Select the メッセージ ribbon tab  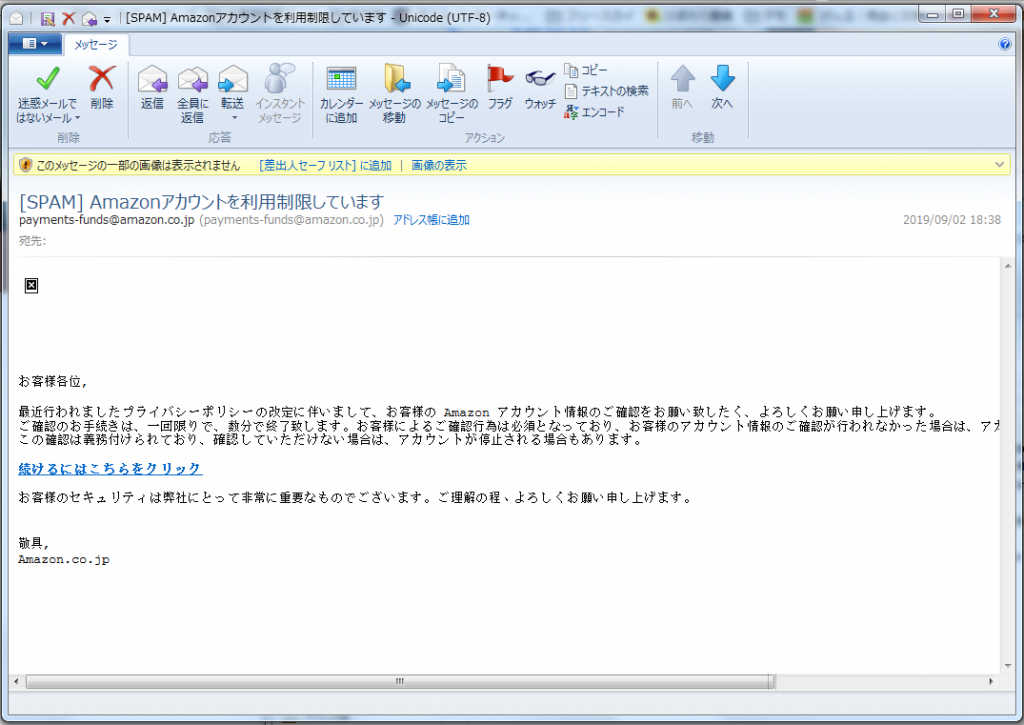pos(96,44)
